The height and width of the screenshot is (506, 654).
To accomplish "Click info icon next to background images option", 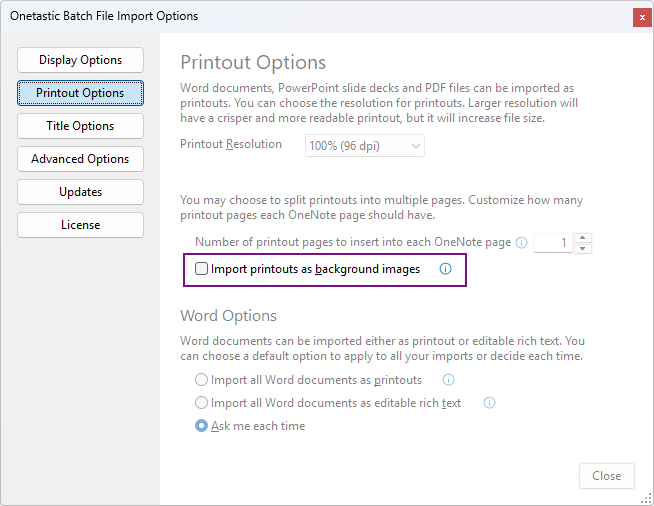I will (x=445, y=269).
